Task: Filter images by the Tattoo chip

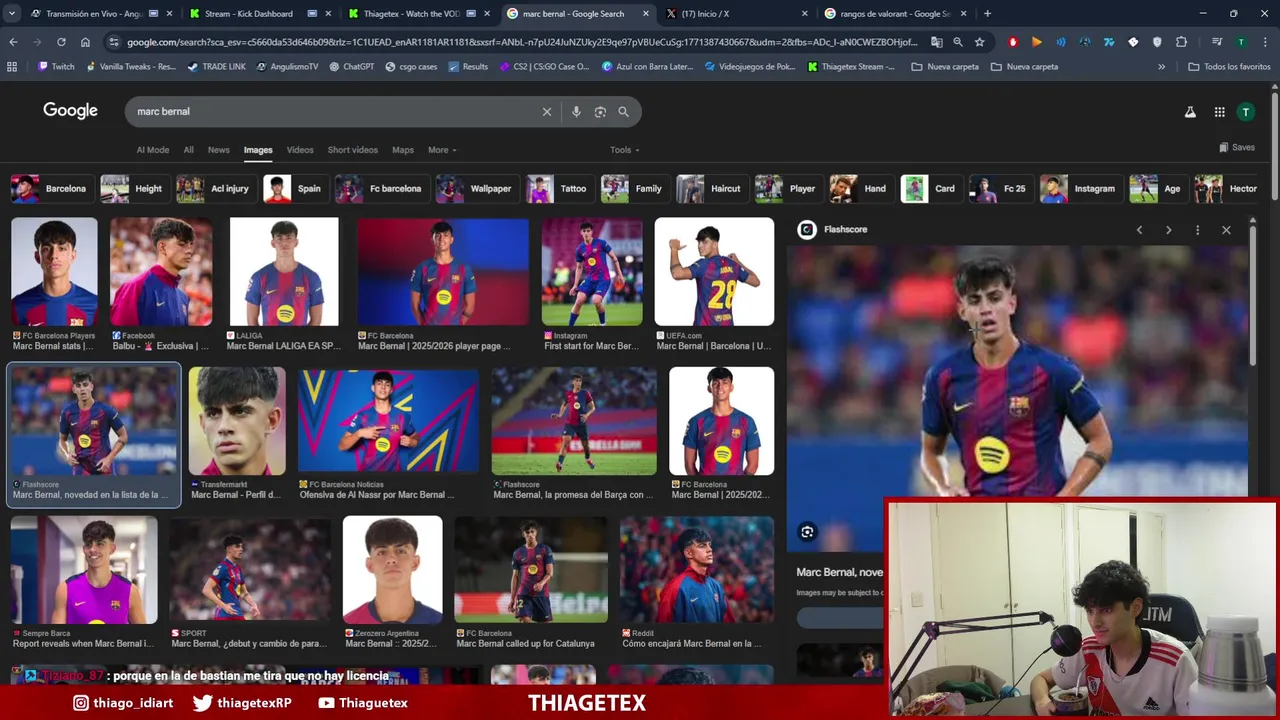Action: tap(558, 189)
